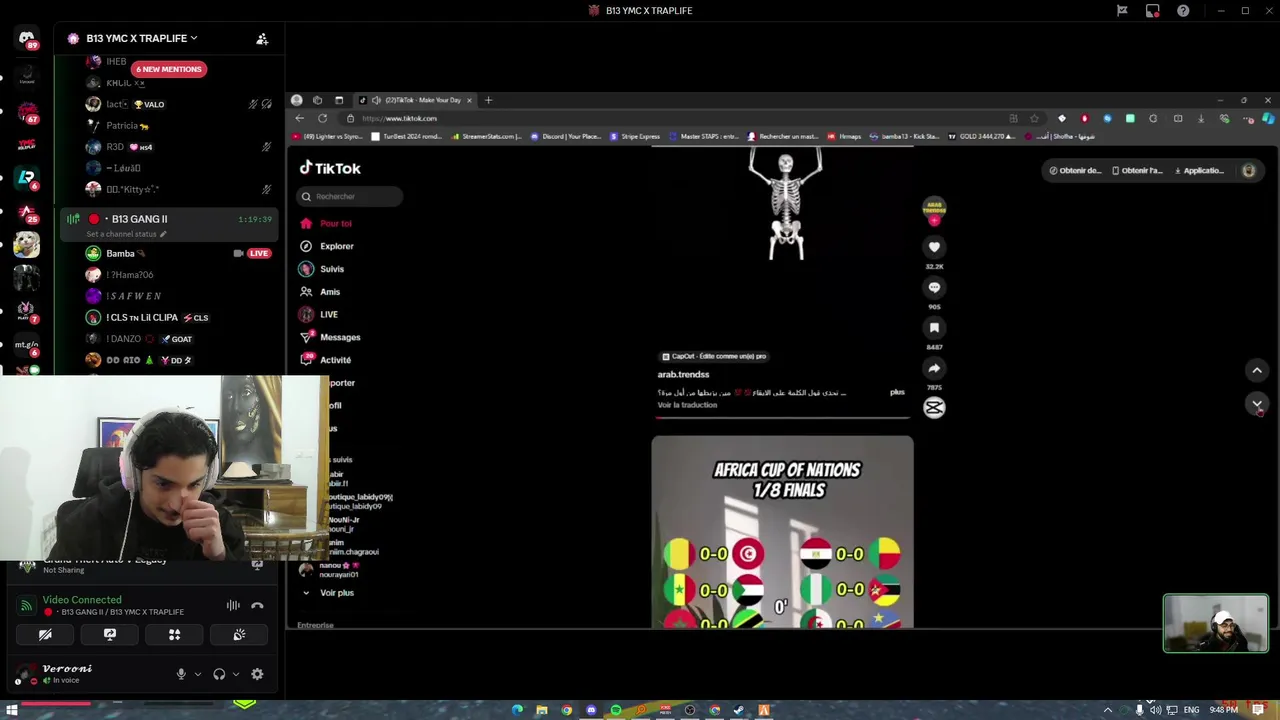Open the Video Connected status details
The image size is (1280, 720).
(x=82, y=600)
